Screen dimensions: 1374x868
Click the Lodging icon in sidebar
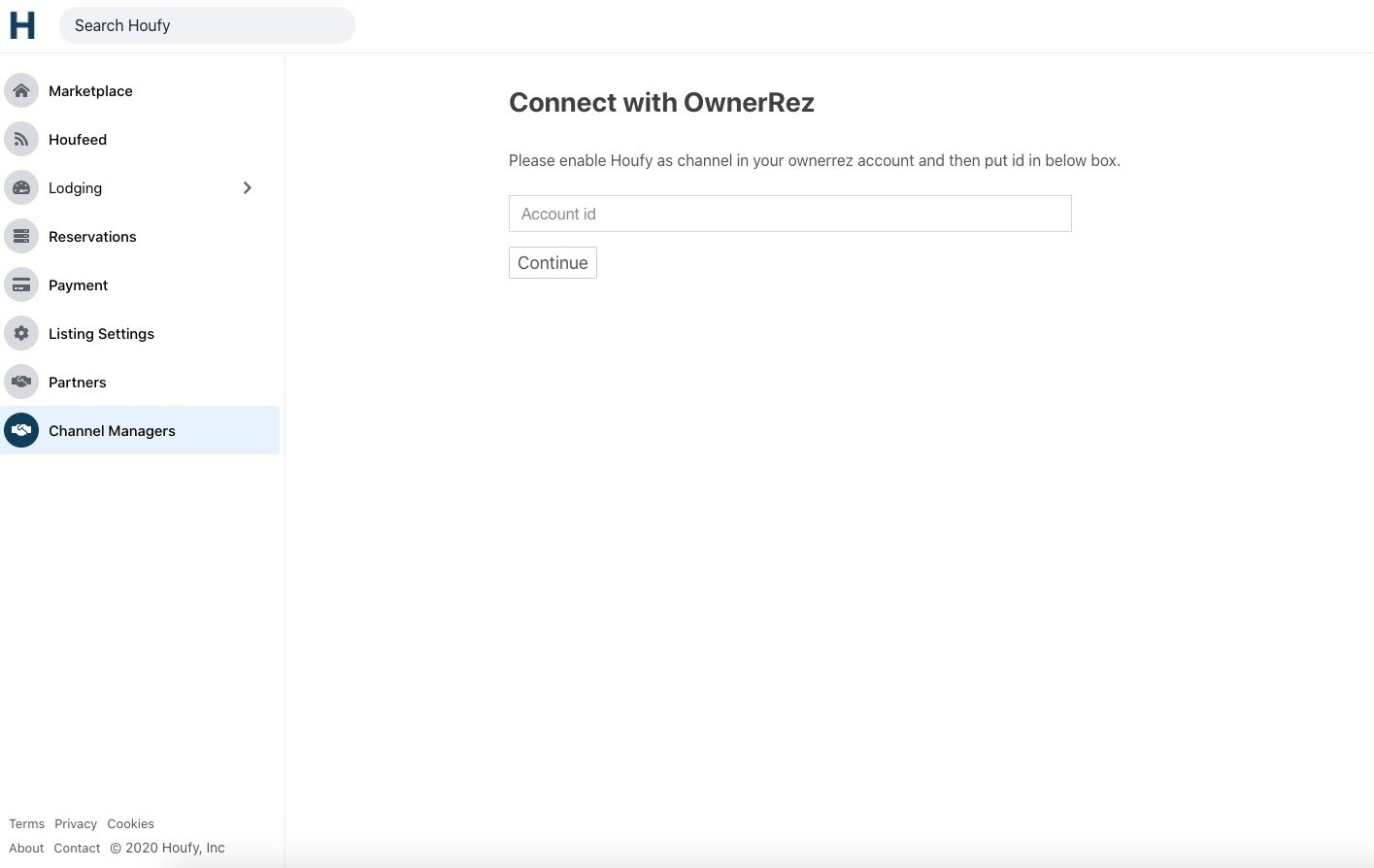coord(21,187)
